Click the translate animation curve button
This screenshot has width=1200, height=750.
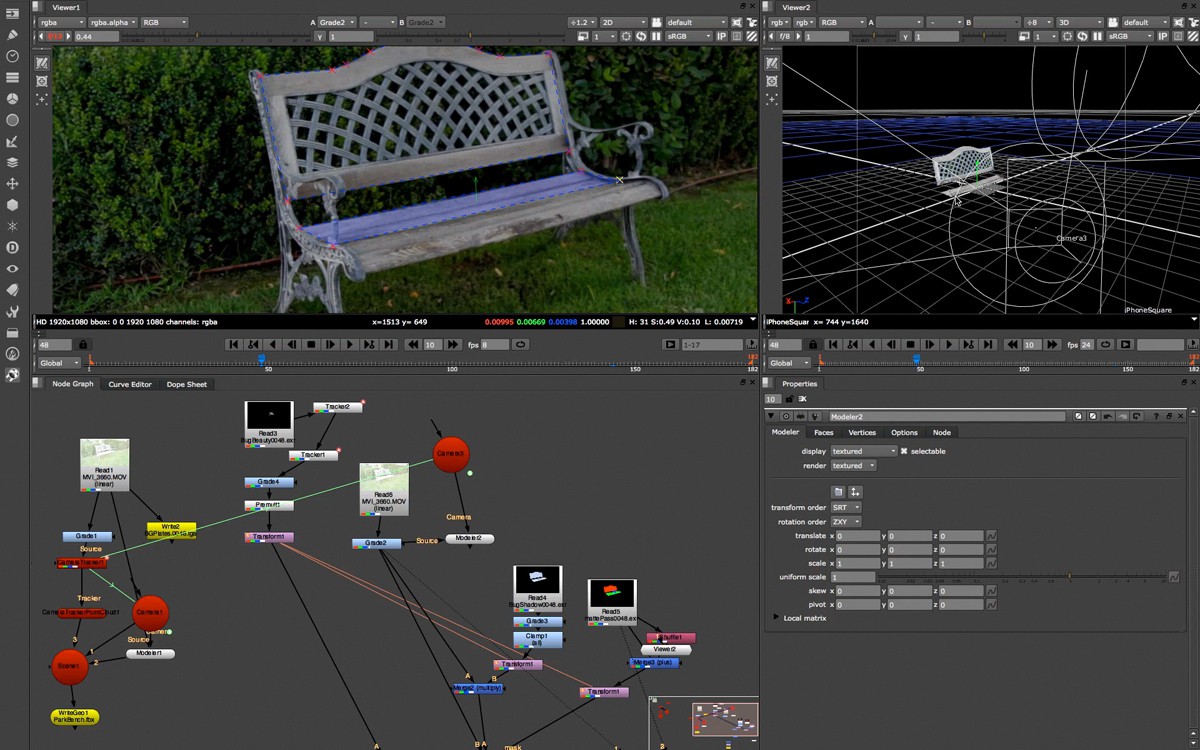(991, 536)
